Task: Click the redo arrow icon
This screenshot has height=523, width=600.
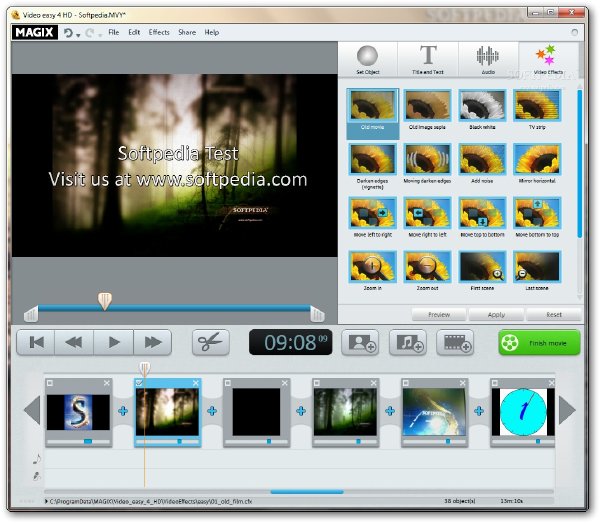Action: (90, 33)
